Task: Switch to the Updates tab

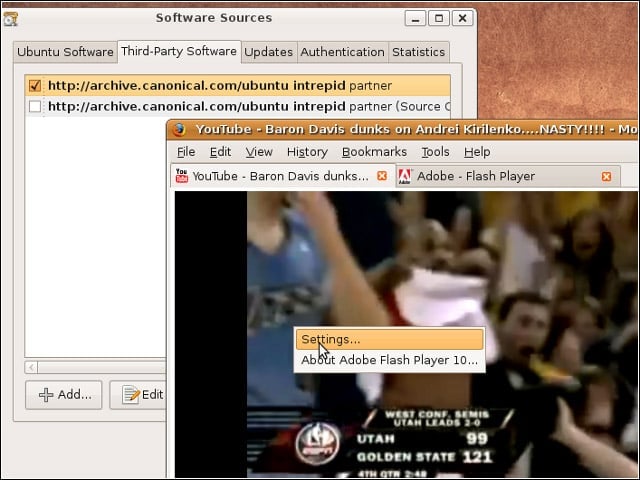Action: [x=269, y=52]
